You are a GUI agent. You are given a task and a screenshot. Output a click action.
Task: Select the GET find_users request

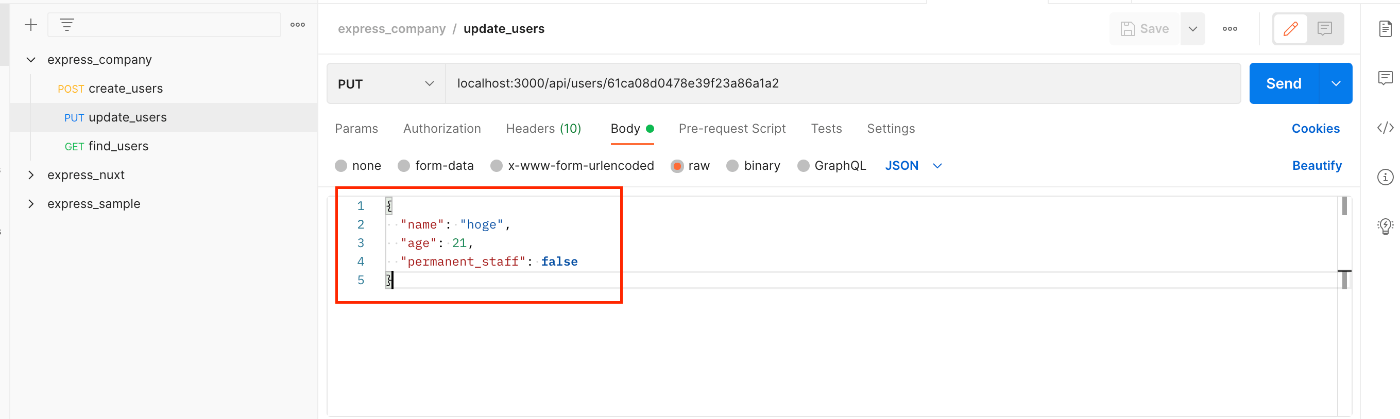point(164,146)
